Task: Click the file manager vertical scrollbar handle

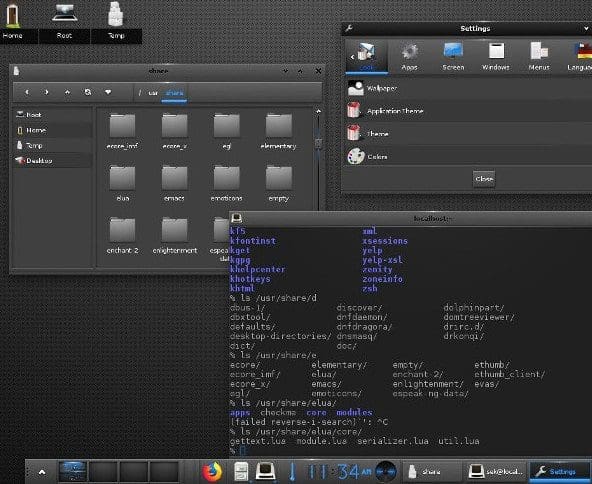Action: click(x=318, y=143)
